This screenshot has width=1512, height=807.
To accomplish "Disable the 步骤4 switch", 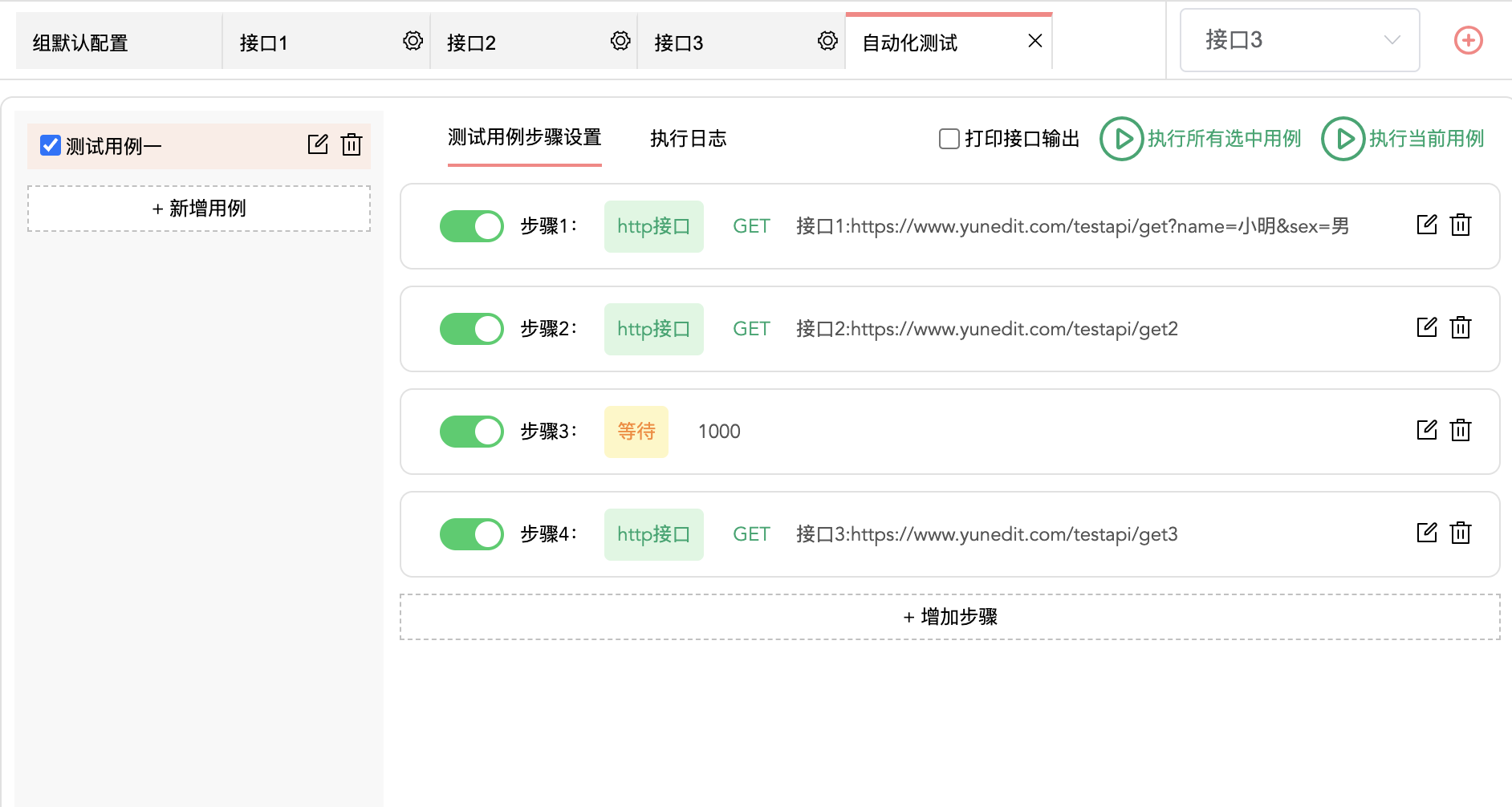I will click(472, 534).
